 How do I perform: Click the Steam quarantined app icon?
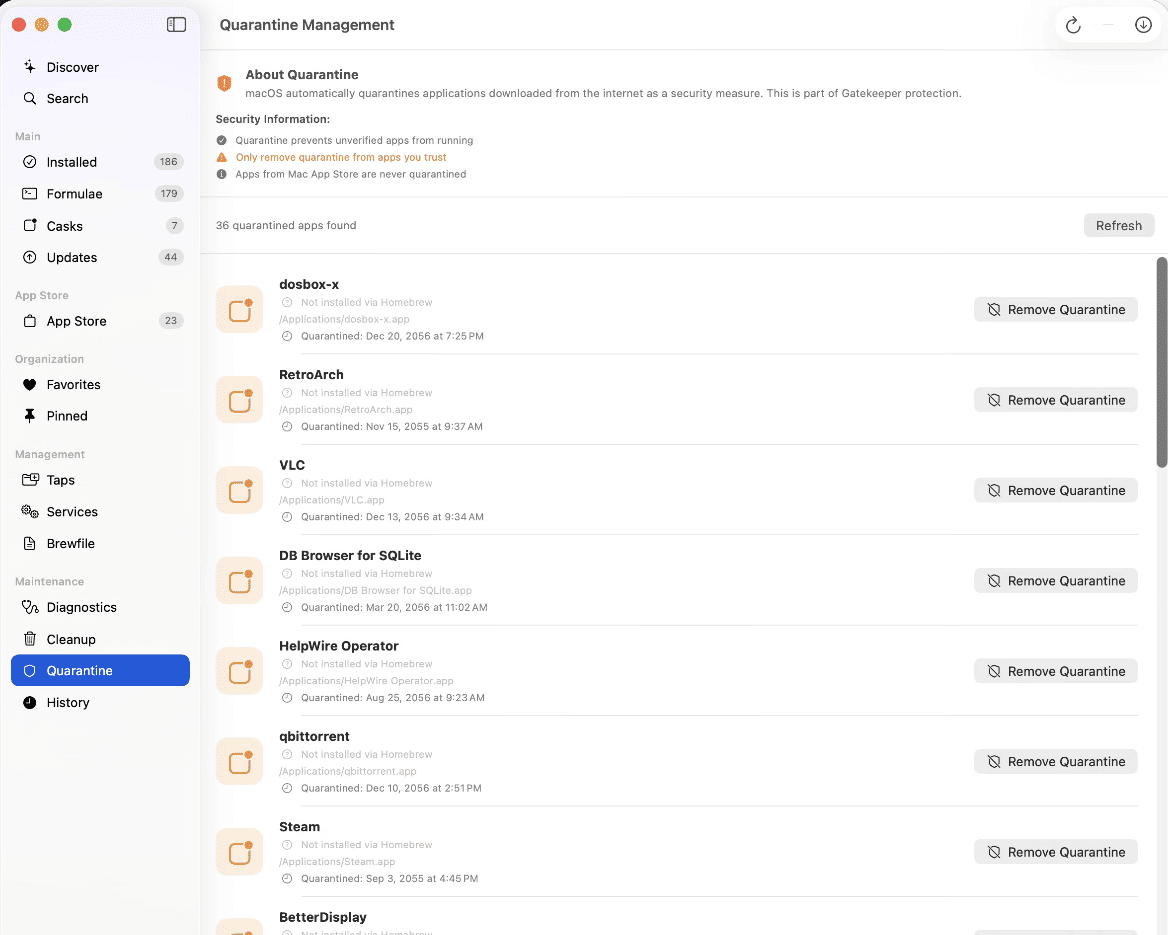pos(239,852)
